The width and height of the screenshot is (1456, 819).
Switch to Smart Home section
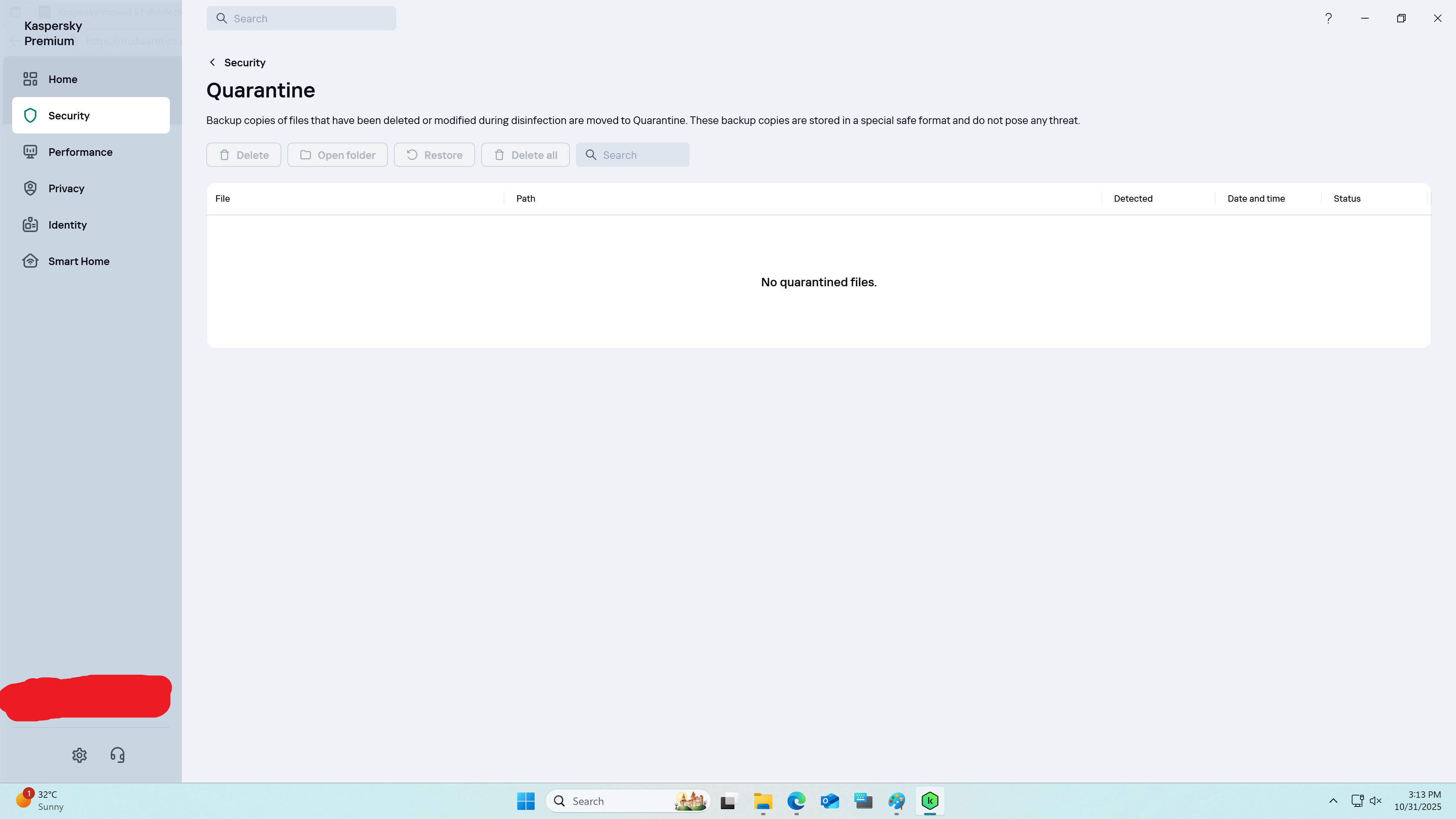[x=91, y=261]
